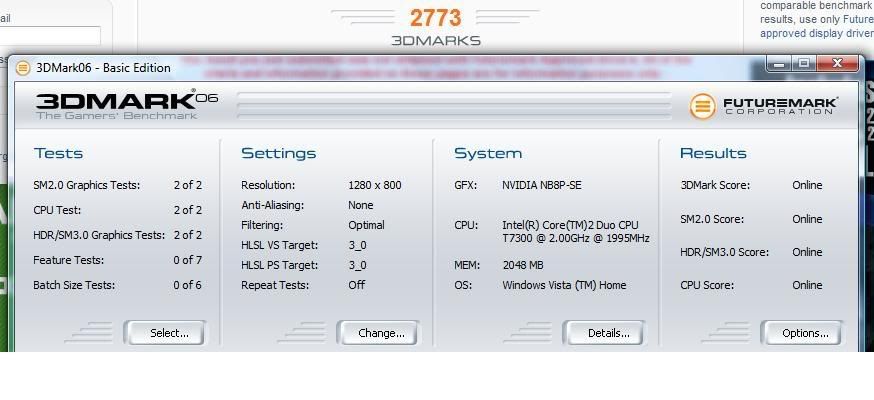874x400 pixels.
Task: Click the 1280 x 800 resolution value
Action: pyautogui.click(x=375, y=186)
